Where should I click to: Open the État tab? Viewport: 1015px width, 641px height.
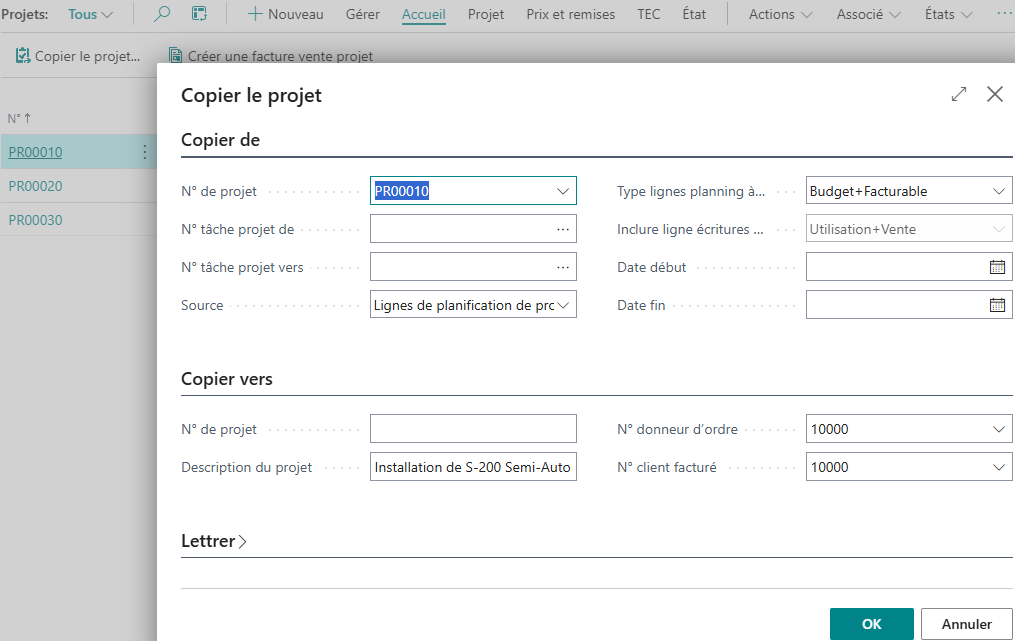point(694,14)
